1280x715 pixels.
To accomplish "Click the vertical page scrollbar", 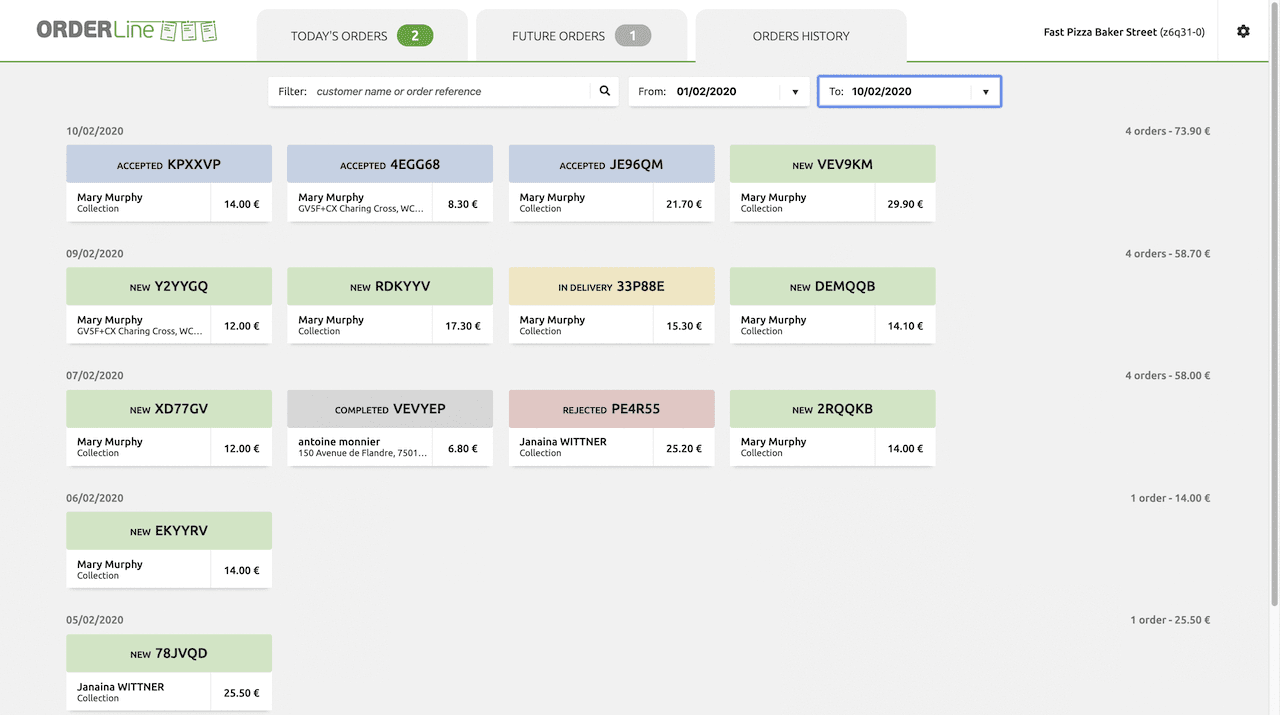I will [x=1273, y=300].
